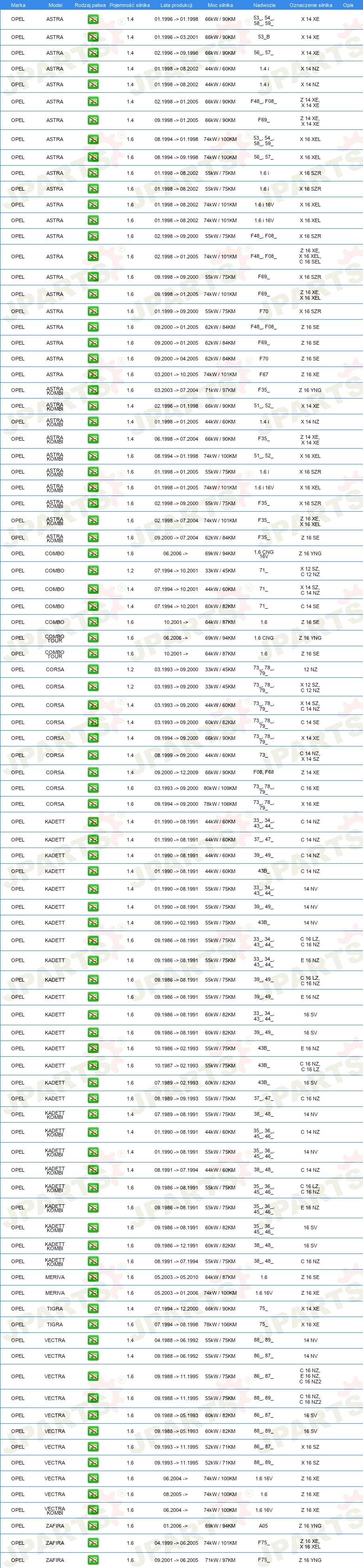Screen dimensions: 363x1568
Task: Click fuel icon in COMBO 1.2 row
Action: [93, 571]
